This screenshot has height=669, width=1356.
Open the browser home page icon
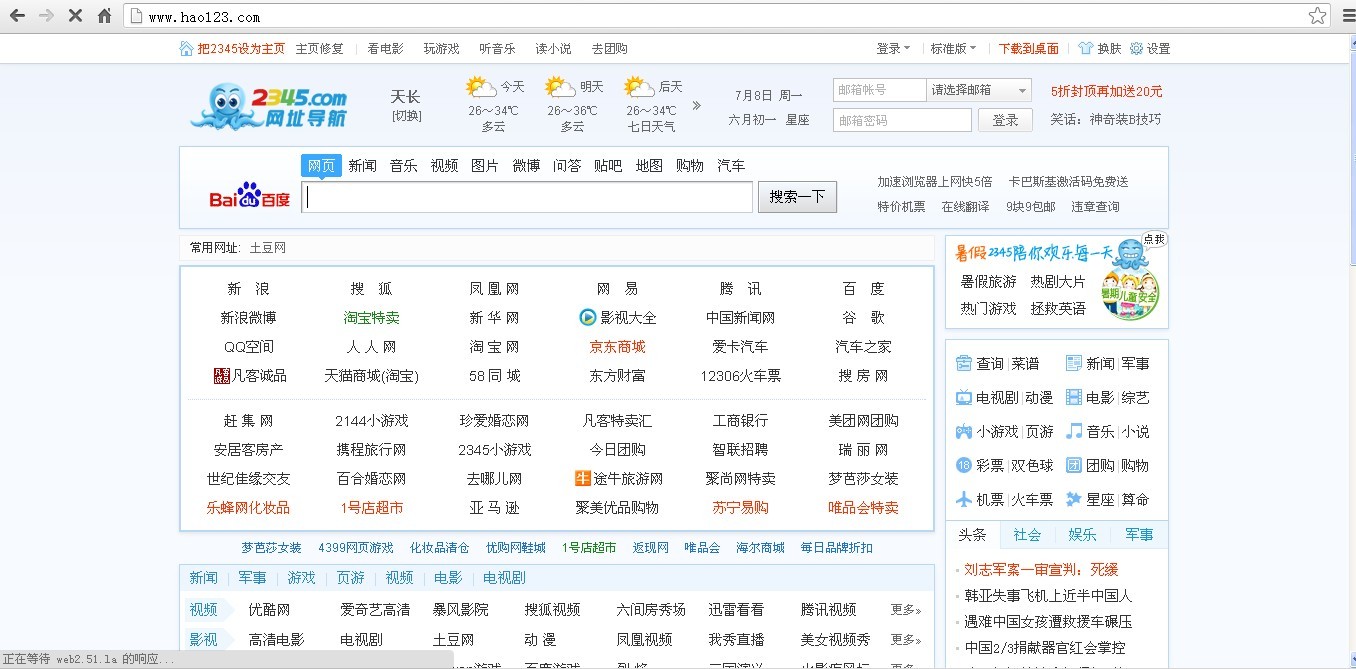click(104, 16)
